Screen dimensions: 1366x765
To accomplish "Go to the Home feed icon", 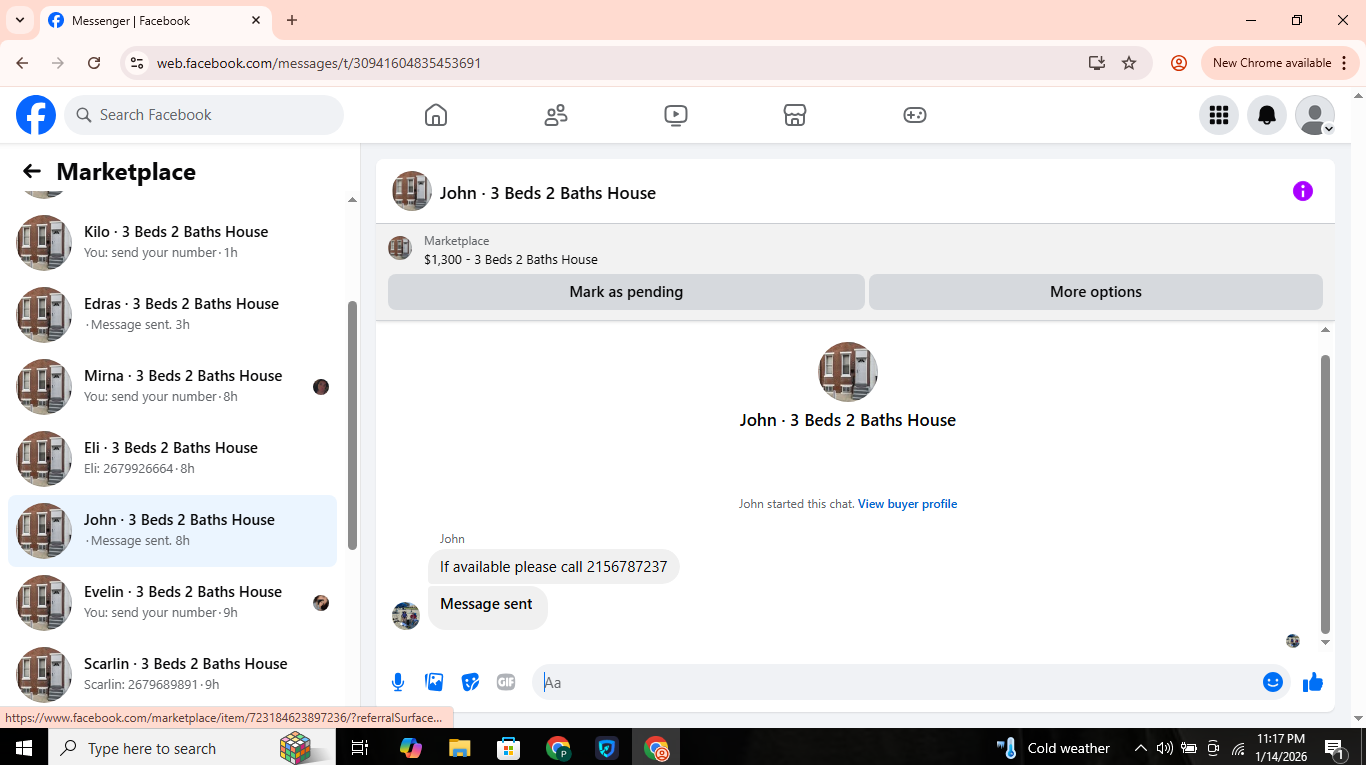I will tap(436, 115).
